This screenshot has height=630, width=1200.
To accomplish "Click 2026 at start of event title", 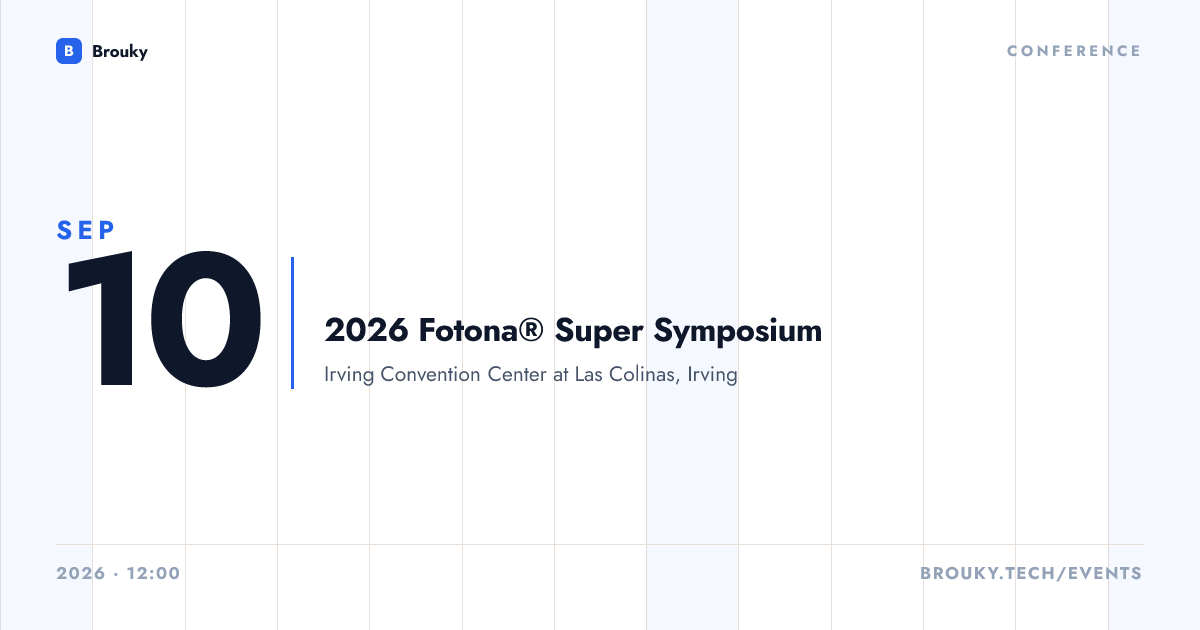I will (x=366, y=330).
